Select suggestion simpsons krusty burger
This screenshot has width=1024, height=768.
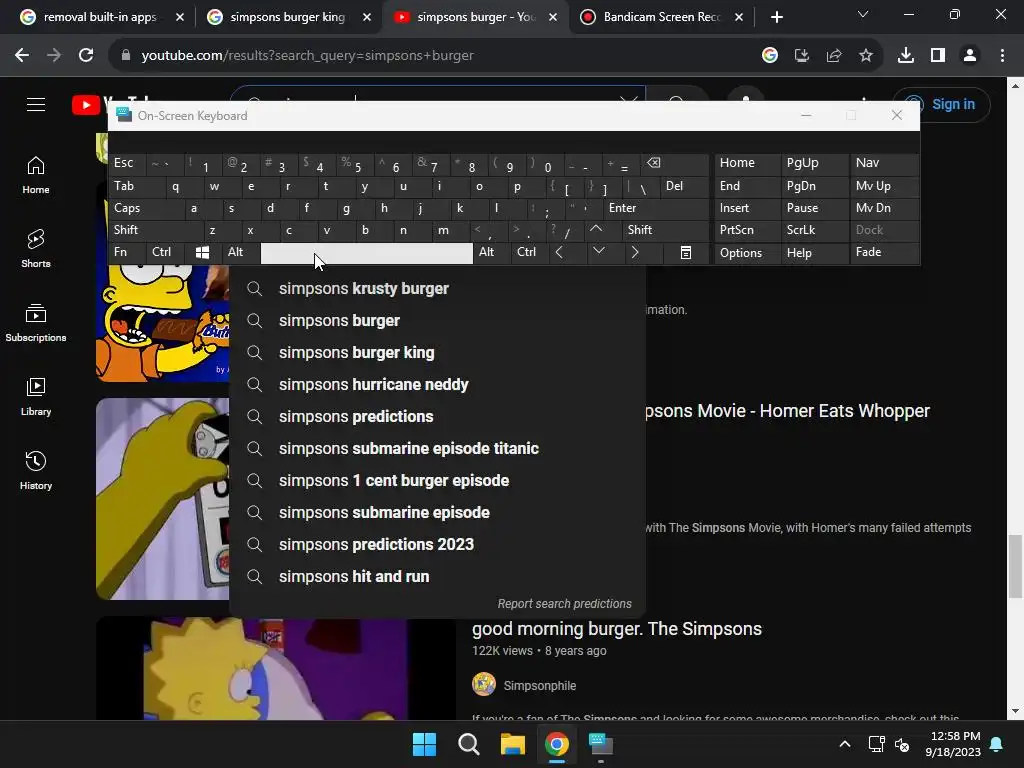pos(437,289)
